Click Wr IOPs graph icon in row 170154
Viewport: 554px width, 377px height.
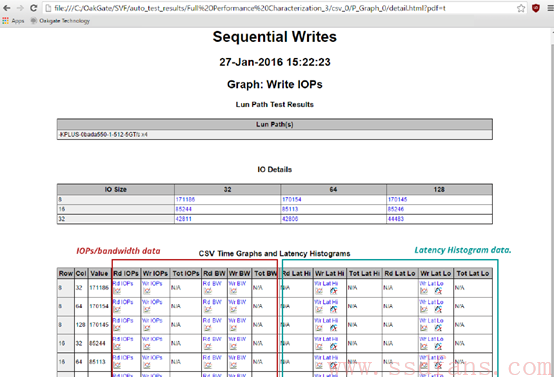pyautogui.click(x=147, y=309)
